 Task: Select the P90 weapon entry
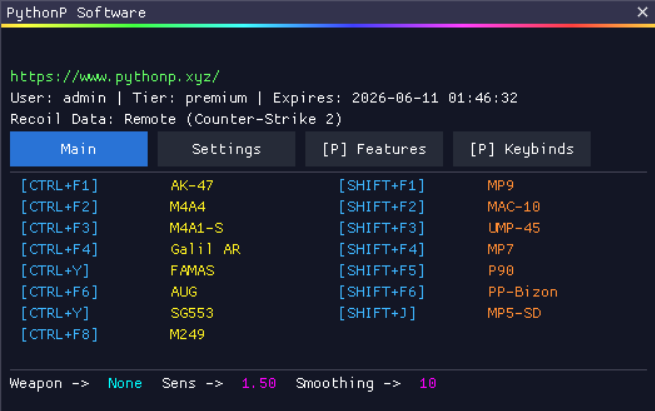click(x=501, y=271)
